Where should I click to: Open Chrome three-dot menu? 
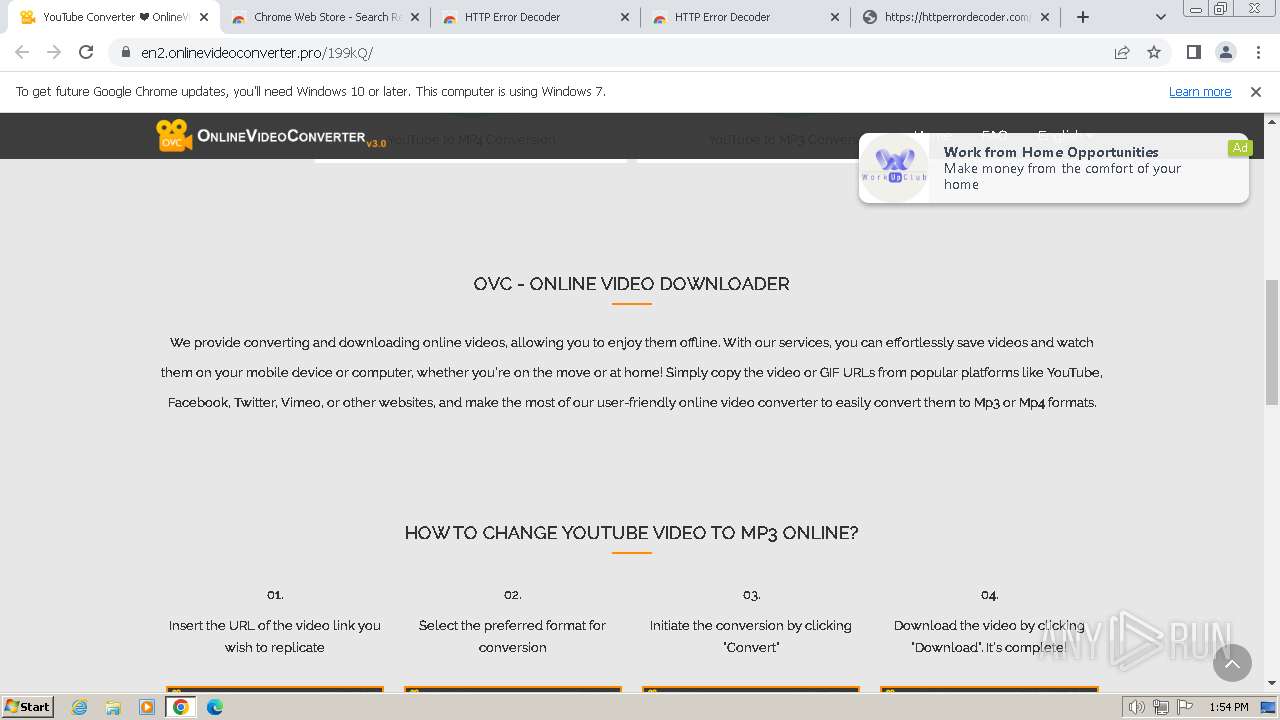pos(1258,52)
